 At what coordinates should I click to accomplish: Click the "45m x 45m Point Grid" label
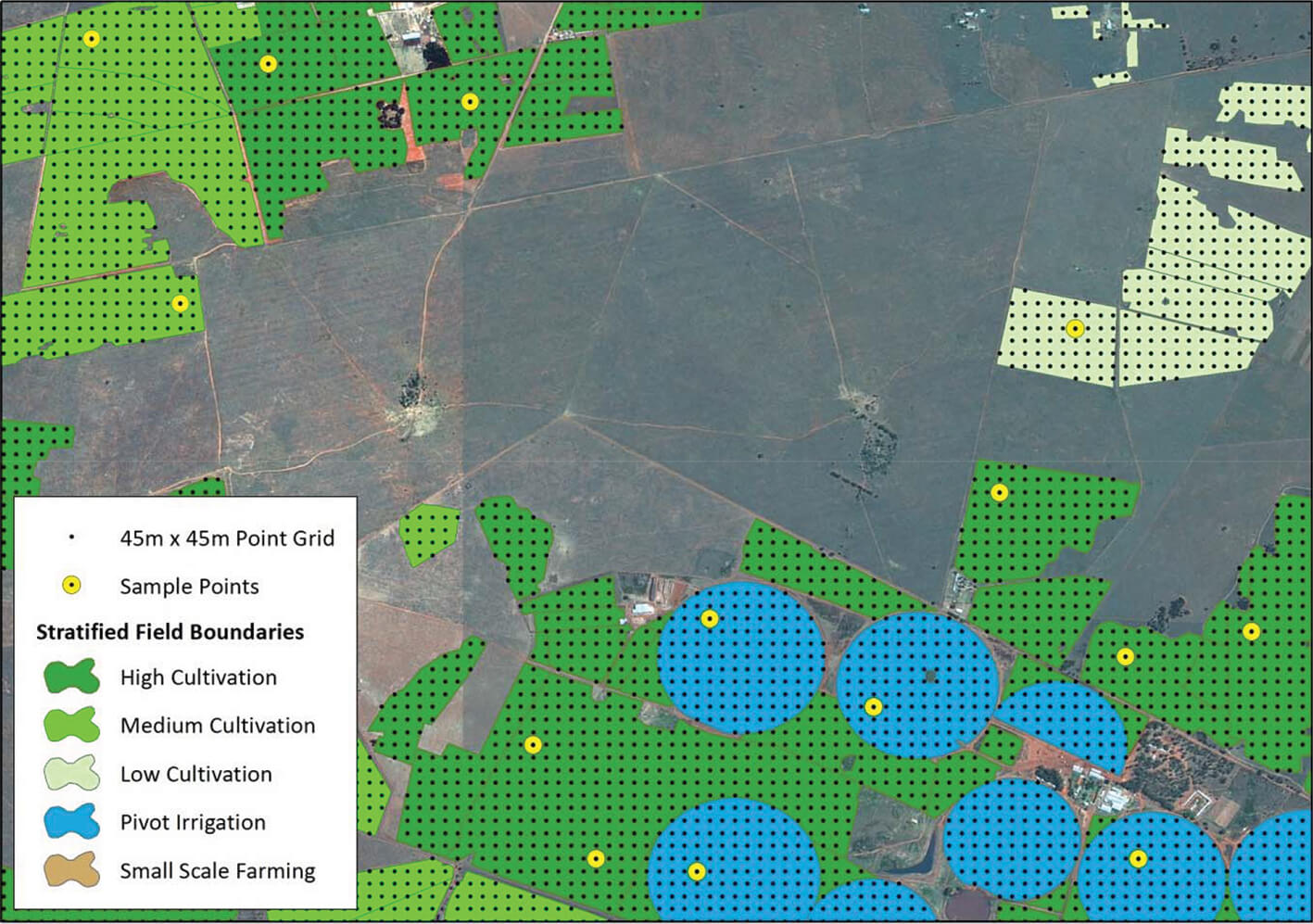pyautogui.click(x=227, y=538)
